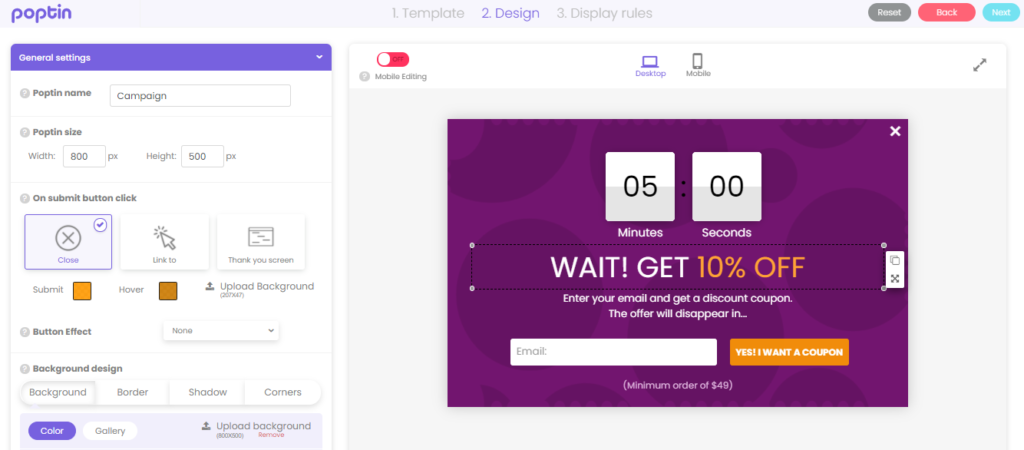Click the Email input in the popup

coord(613,352)
